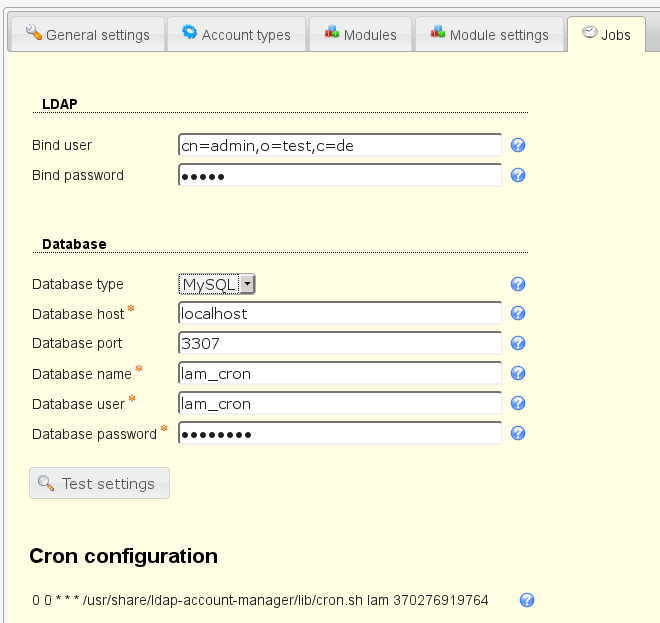
Task: Click help icon beside Database user
Action: (x=518, y=404)
